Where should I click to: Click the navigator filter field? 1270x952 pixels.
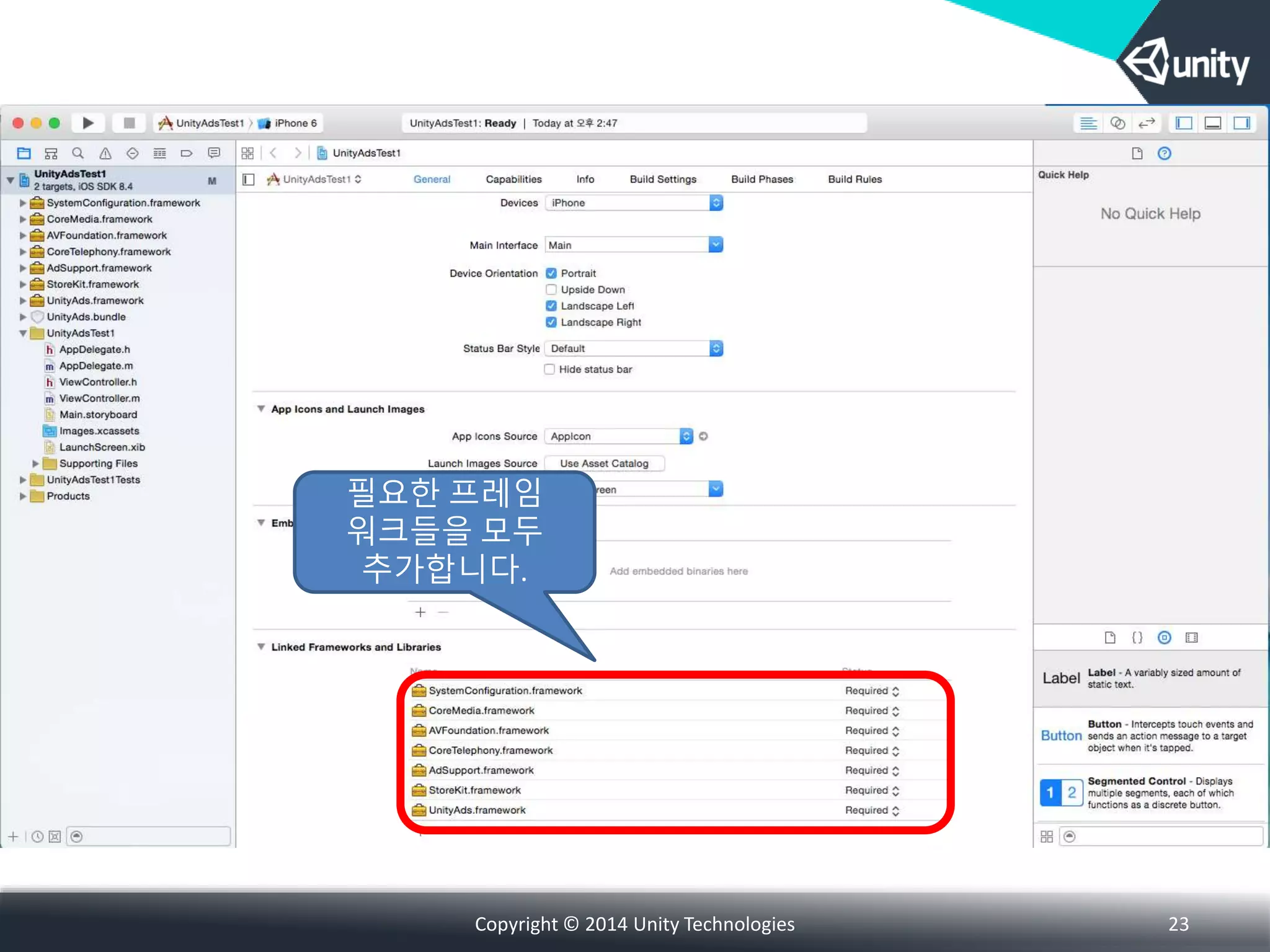149,837
